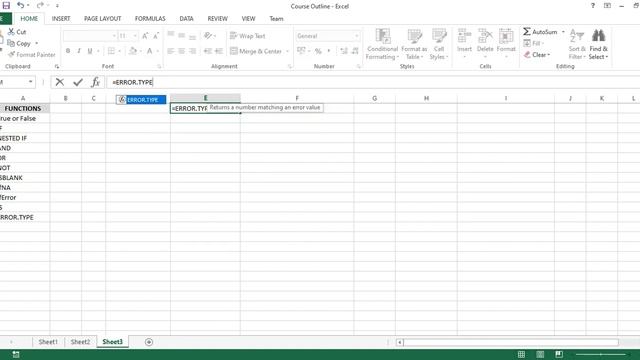The image size is (640, 360).
Task: Toggle Merge & Center
Action: [256, 51]
